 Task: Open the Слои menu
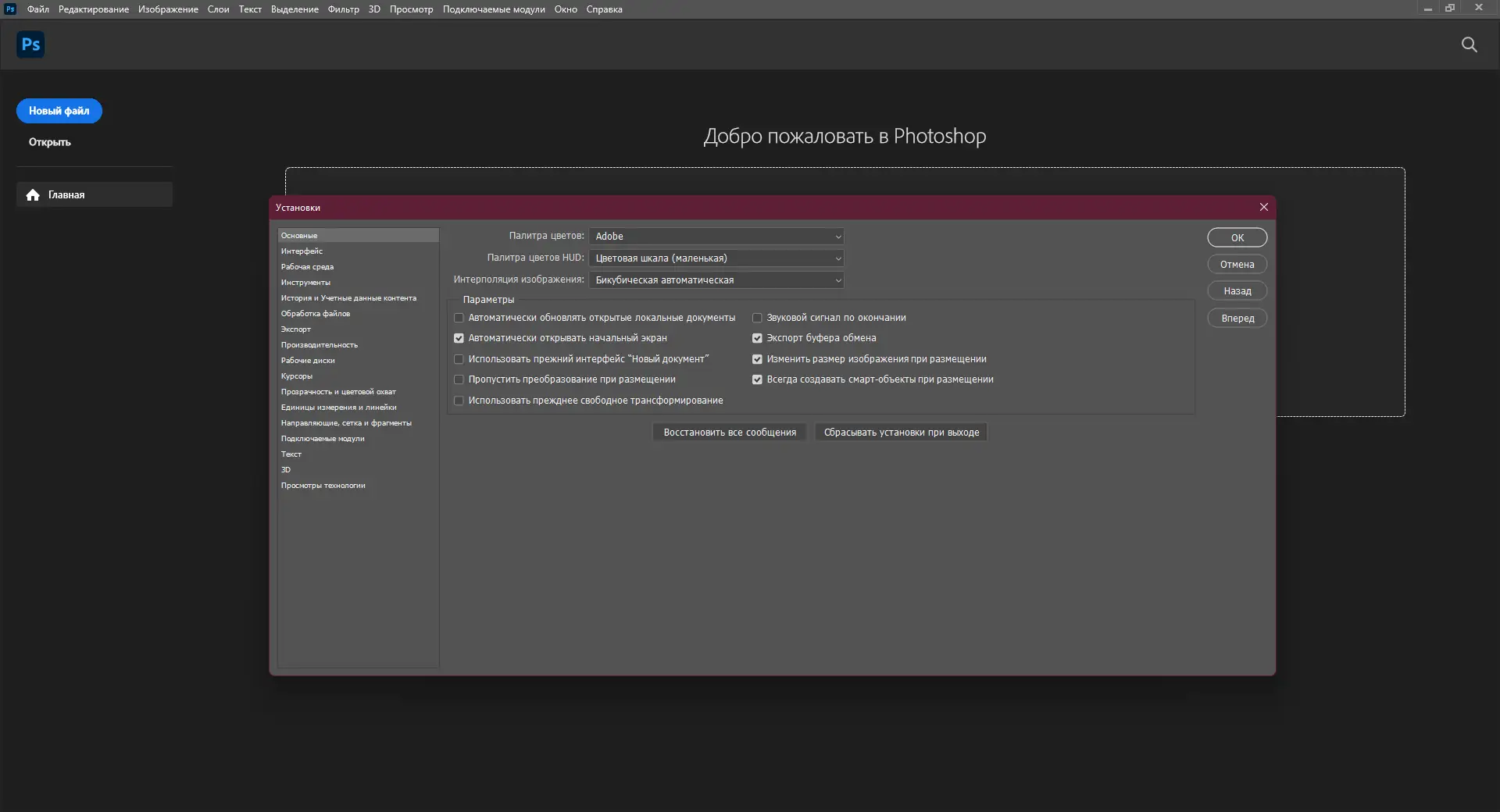point(218,9)
